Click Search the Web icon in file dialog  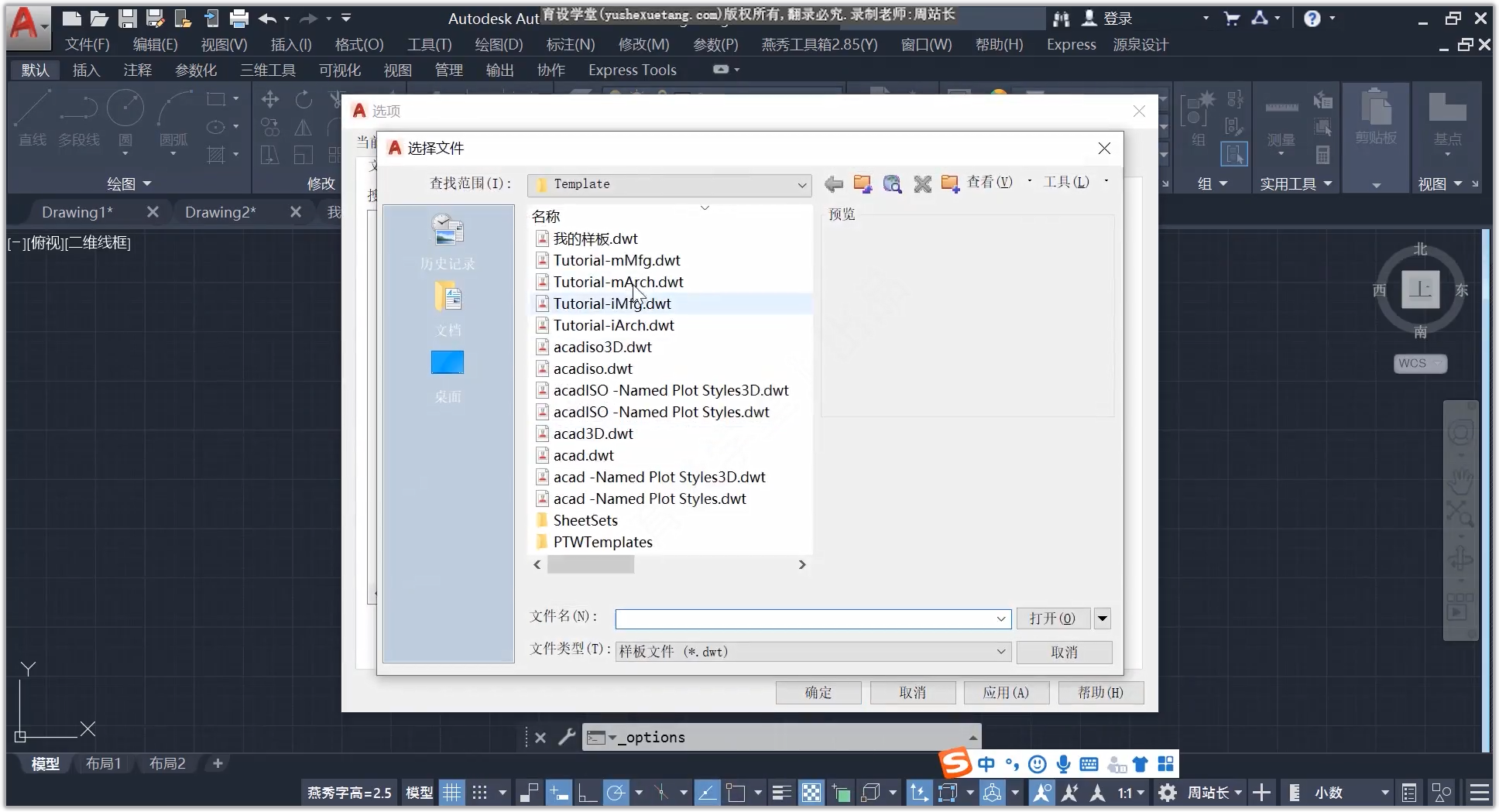(x=892, y=183)
